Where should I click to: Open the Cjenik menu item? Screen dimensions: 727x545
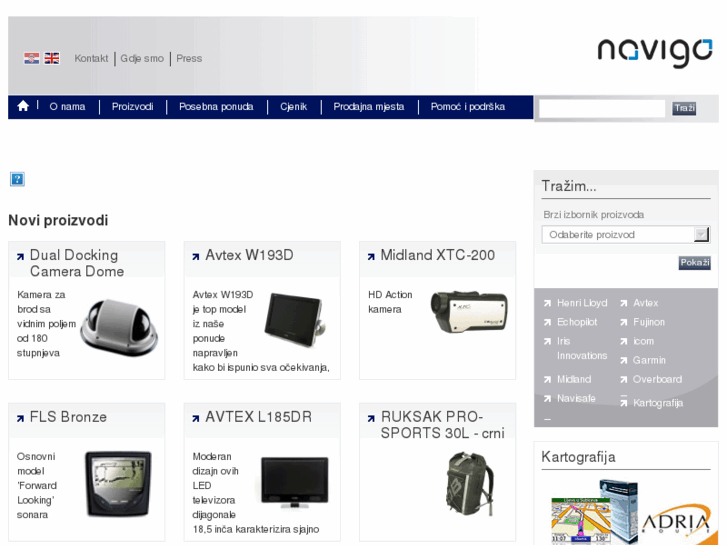coord(293,107)
